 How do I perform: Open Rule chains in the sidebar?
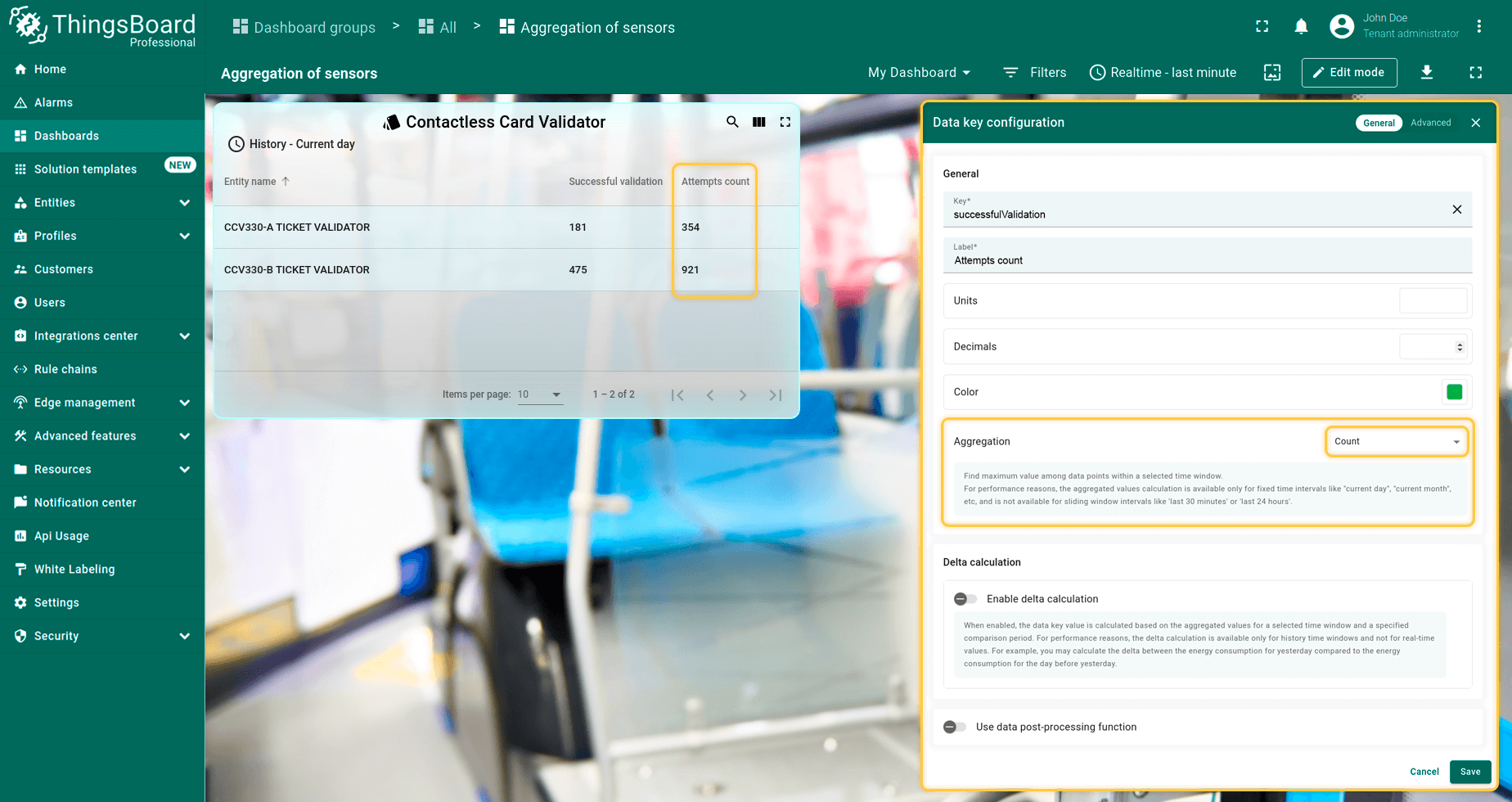pyautogui.click(x=65, y=369)
